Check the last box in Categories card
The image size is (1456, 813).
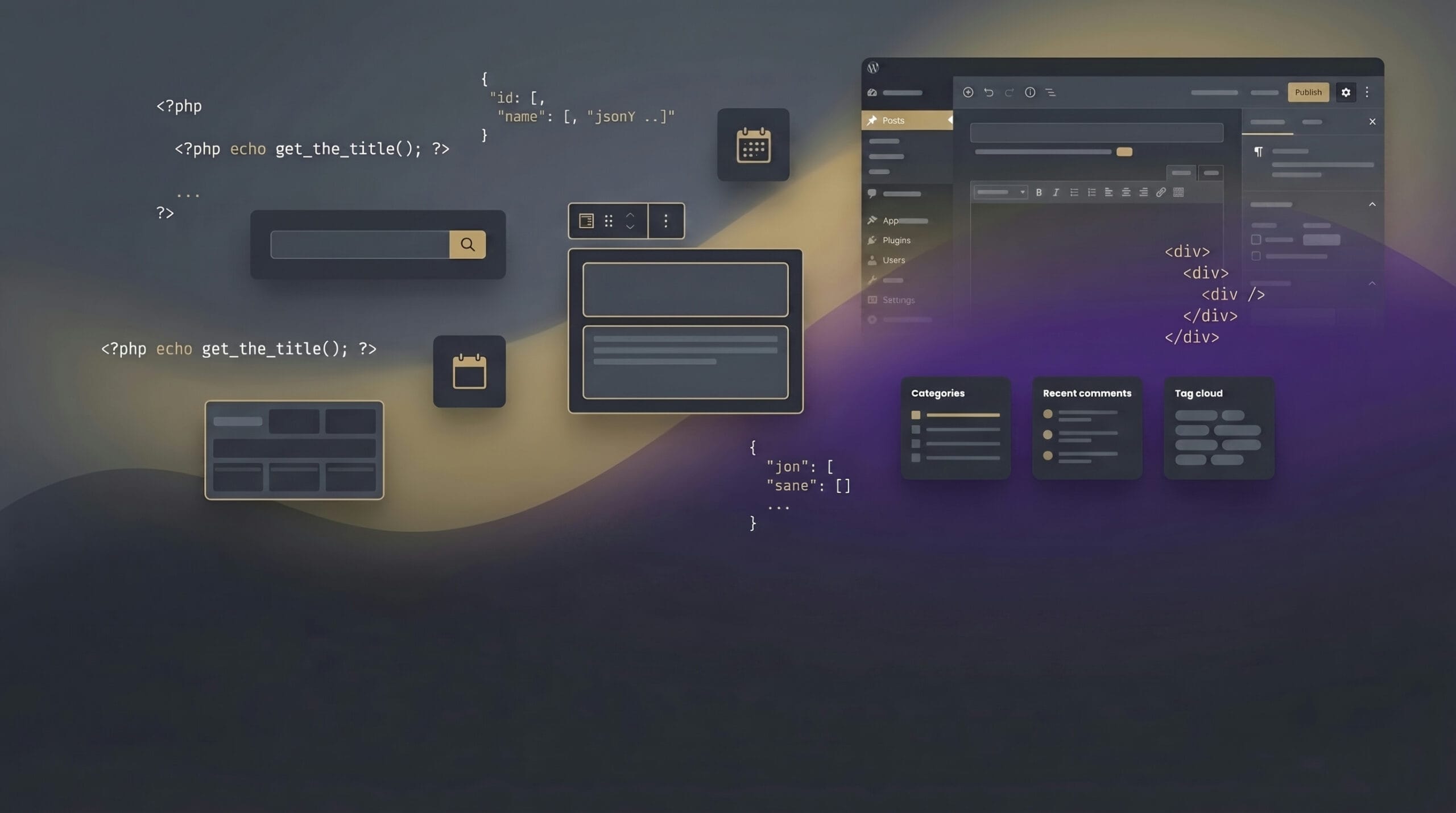916,457
